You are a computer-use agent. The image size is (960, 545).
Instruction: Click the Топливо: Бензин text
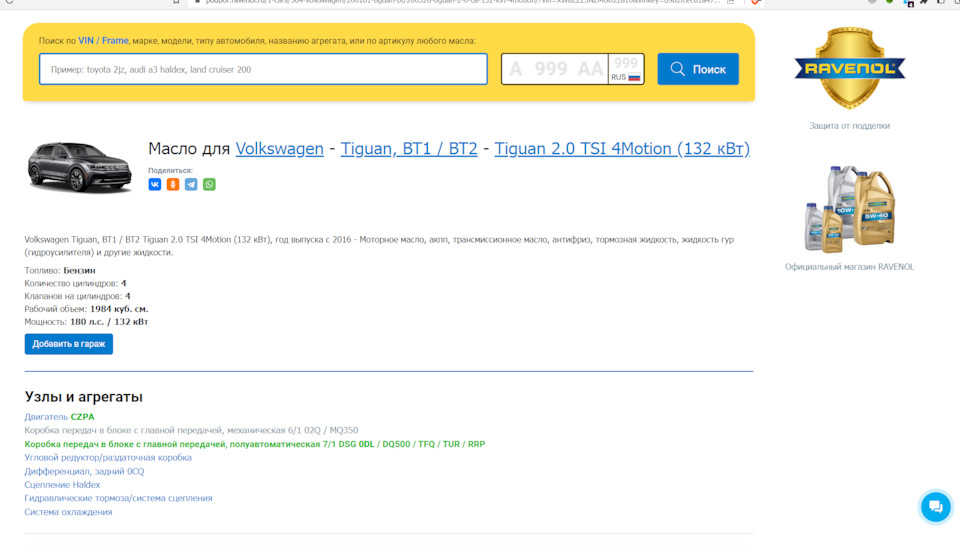[x=60, y=271]
